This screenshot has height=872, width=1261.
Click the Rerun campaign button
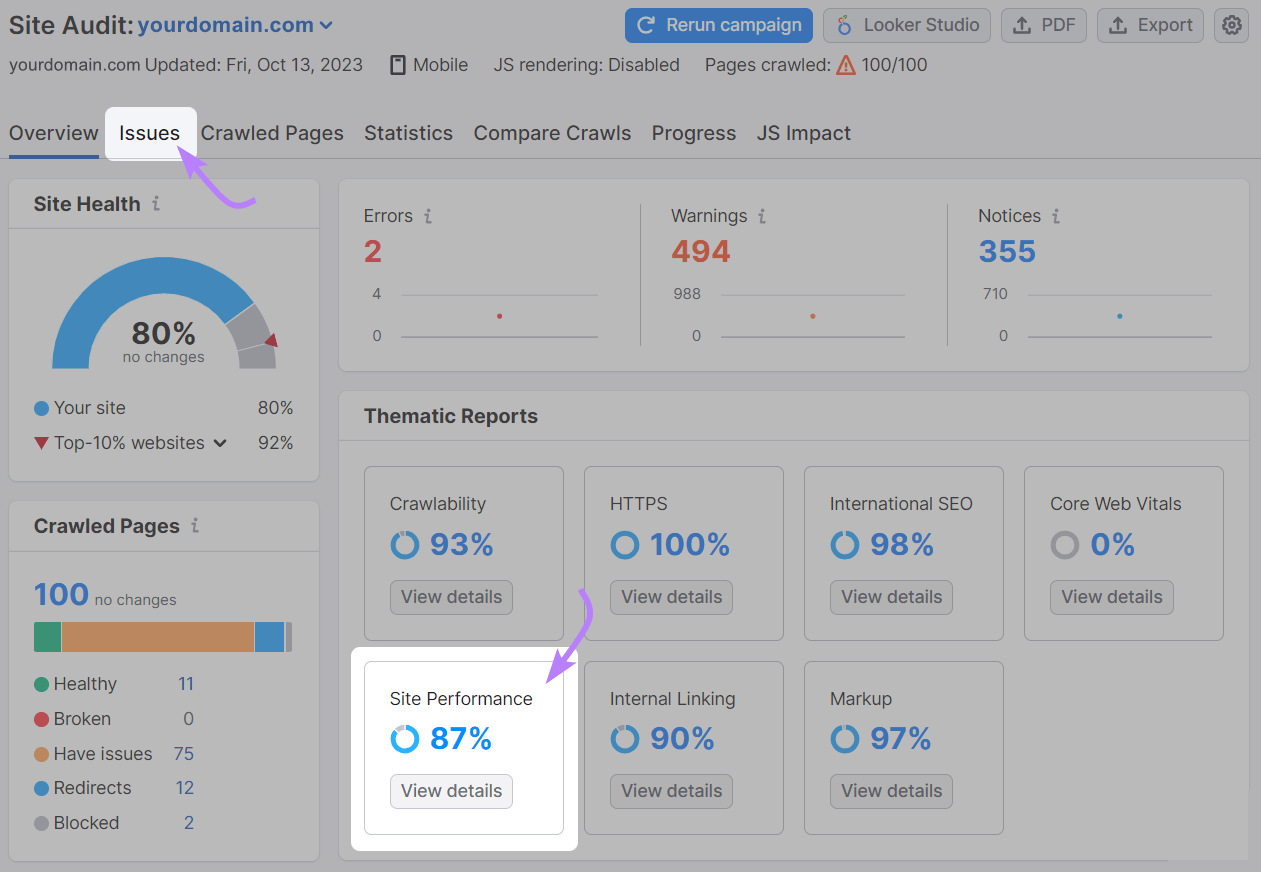click(x=718, y=25)
